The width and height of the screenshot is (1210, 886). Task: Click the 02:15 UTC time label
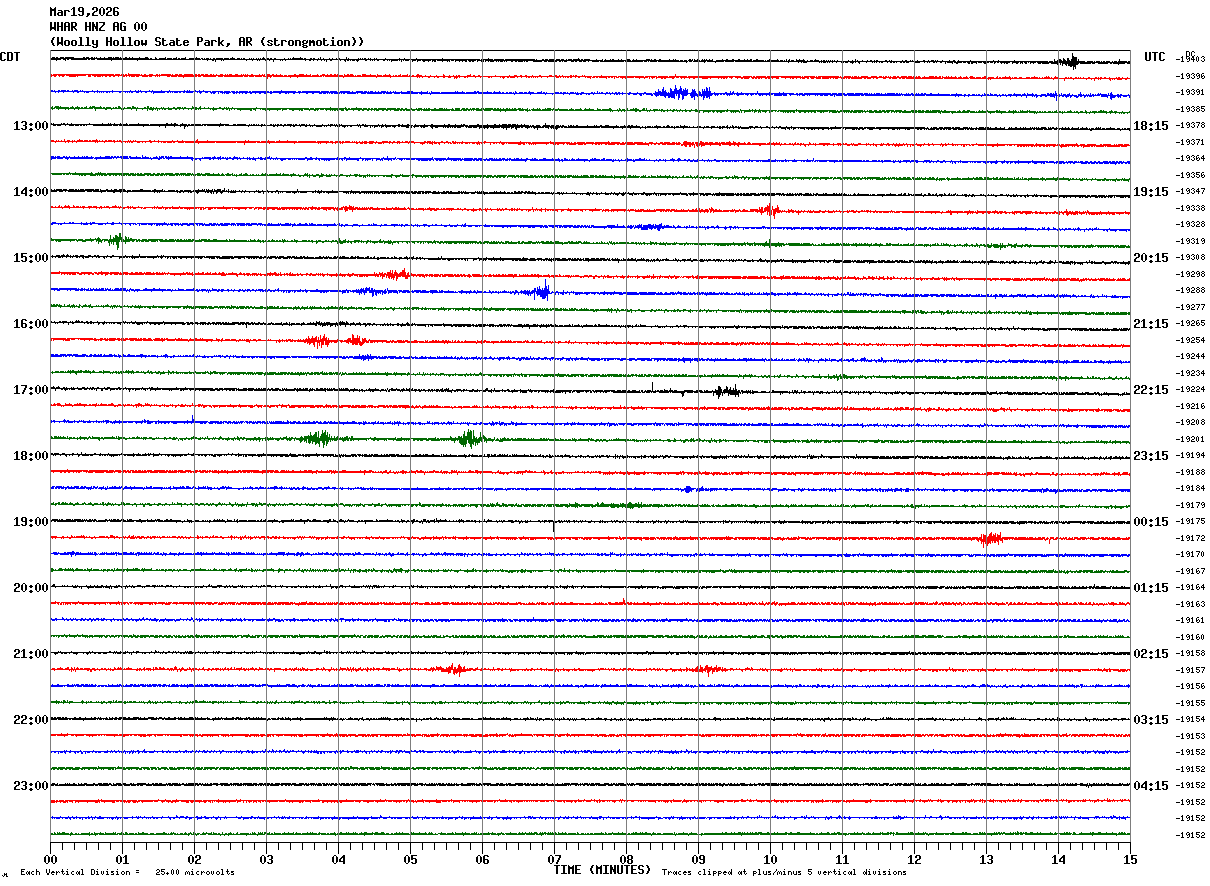[1151, 654]
